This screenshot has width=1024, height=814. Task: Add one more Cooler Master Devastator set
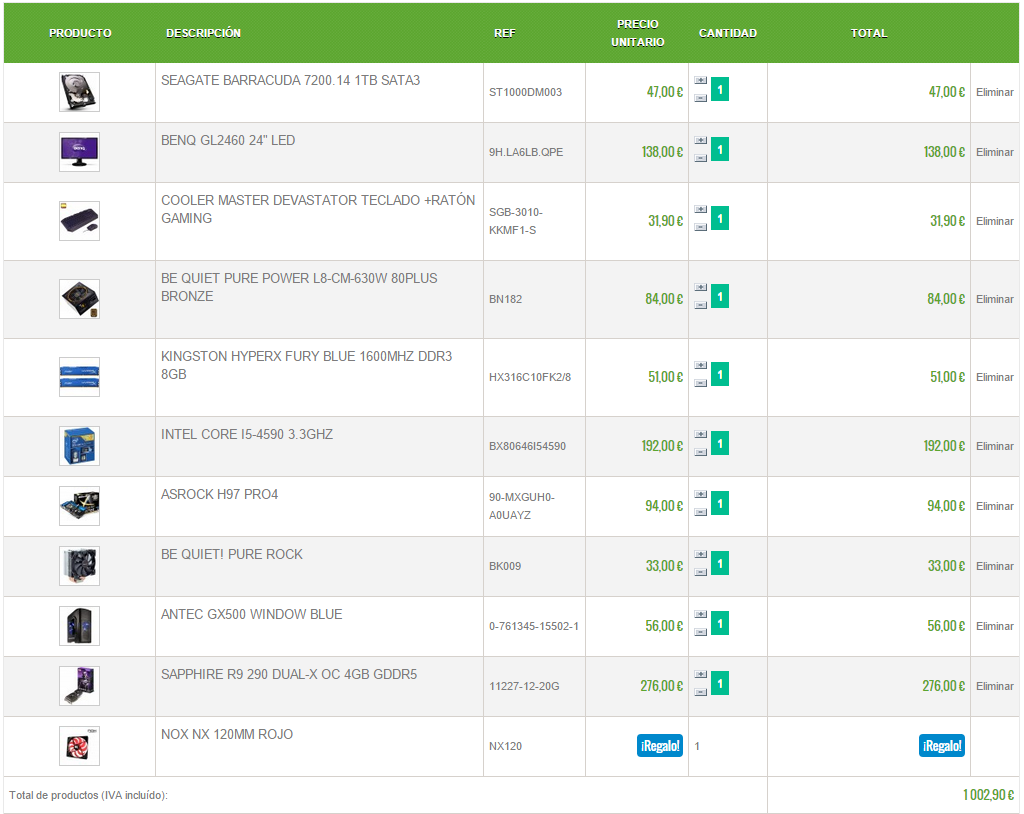coord(700,210)
